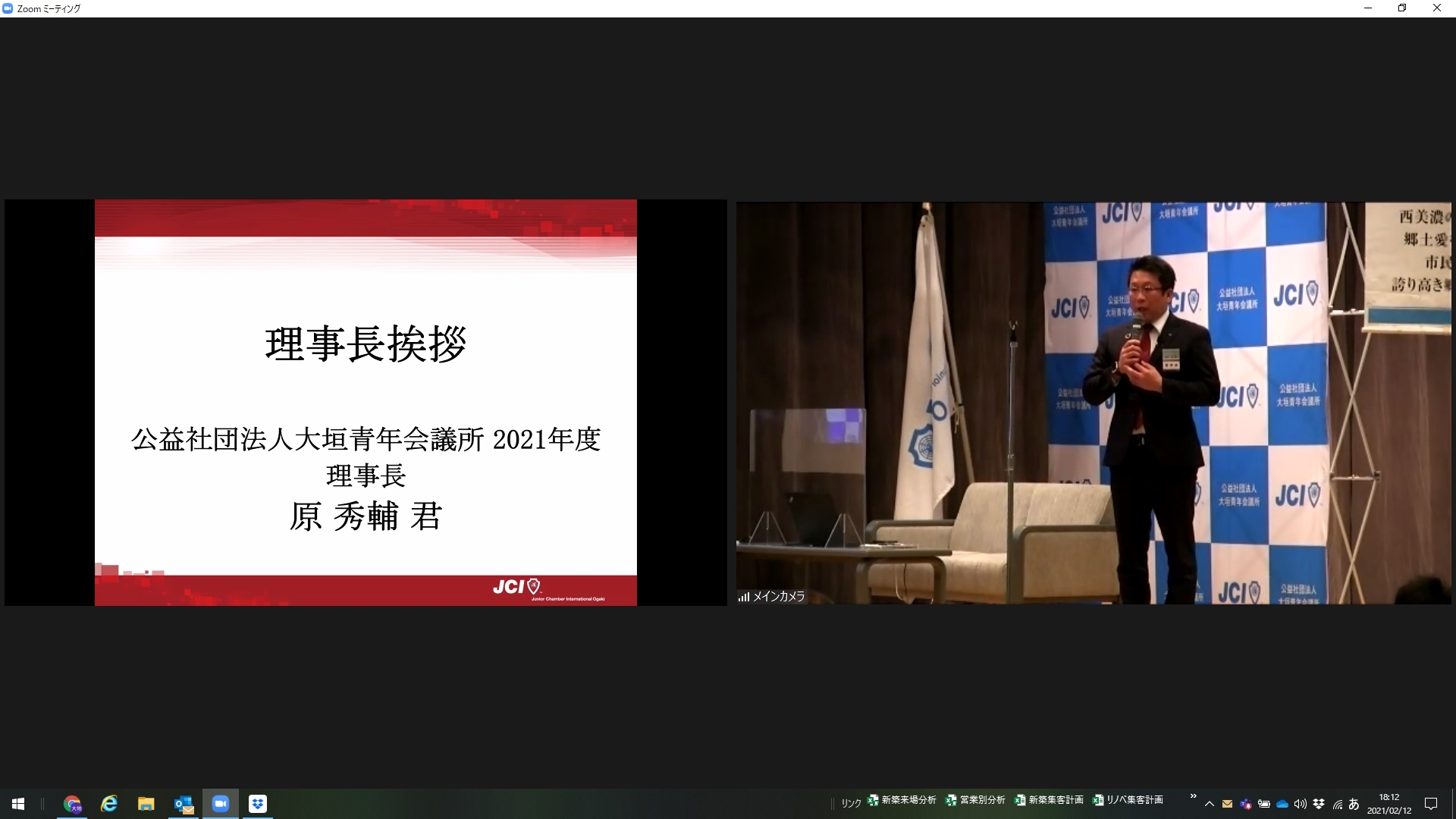Open the 新築集客計画 Excel shortcut

pos(1050,800)
